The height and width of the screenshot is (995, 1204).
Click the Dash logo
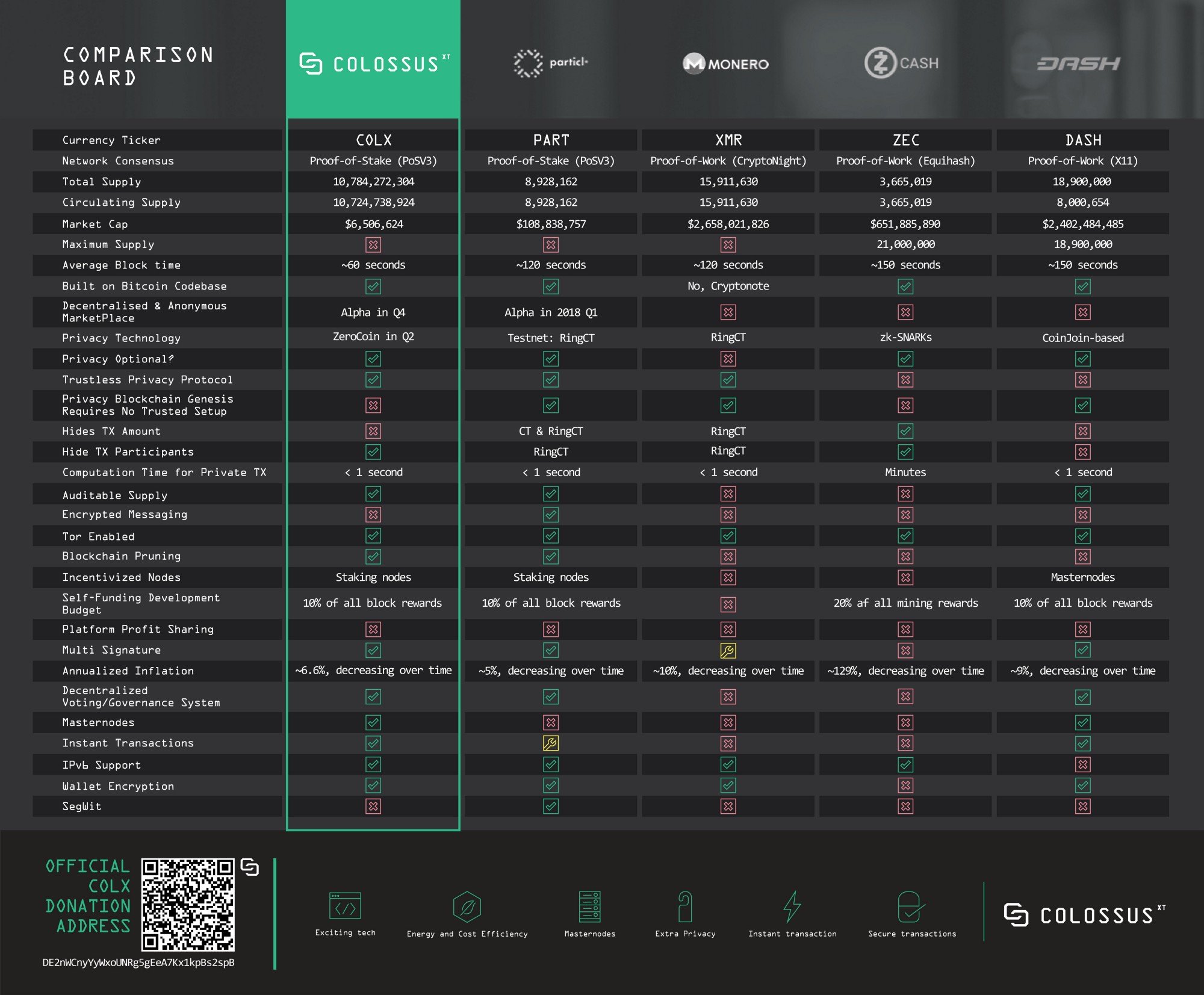tap(1079, 63)
